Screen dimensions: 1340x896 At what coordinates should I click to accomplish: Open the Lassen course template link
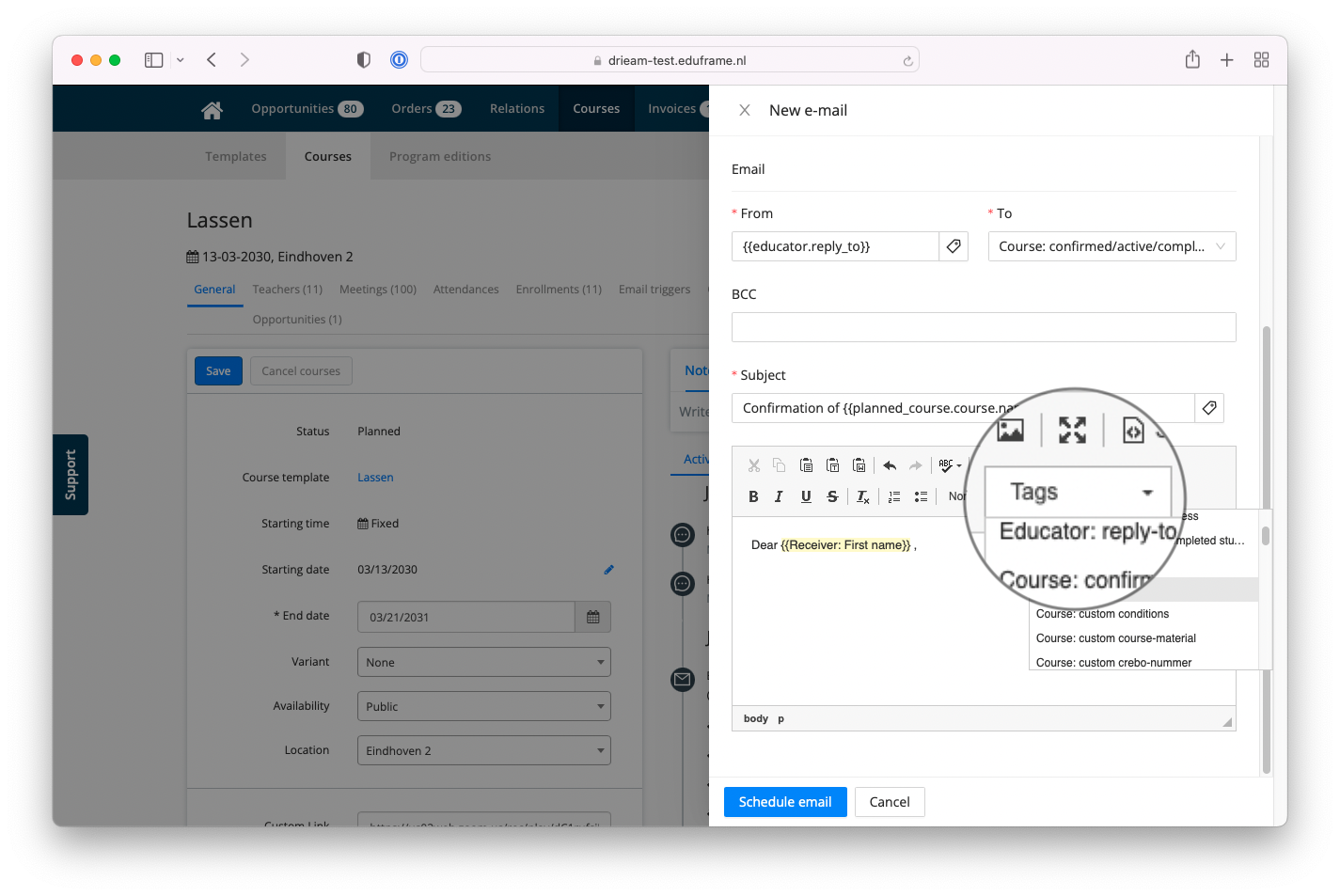pyautogui.click(x=375, y=478)
